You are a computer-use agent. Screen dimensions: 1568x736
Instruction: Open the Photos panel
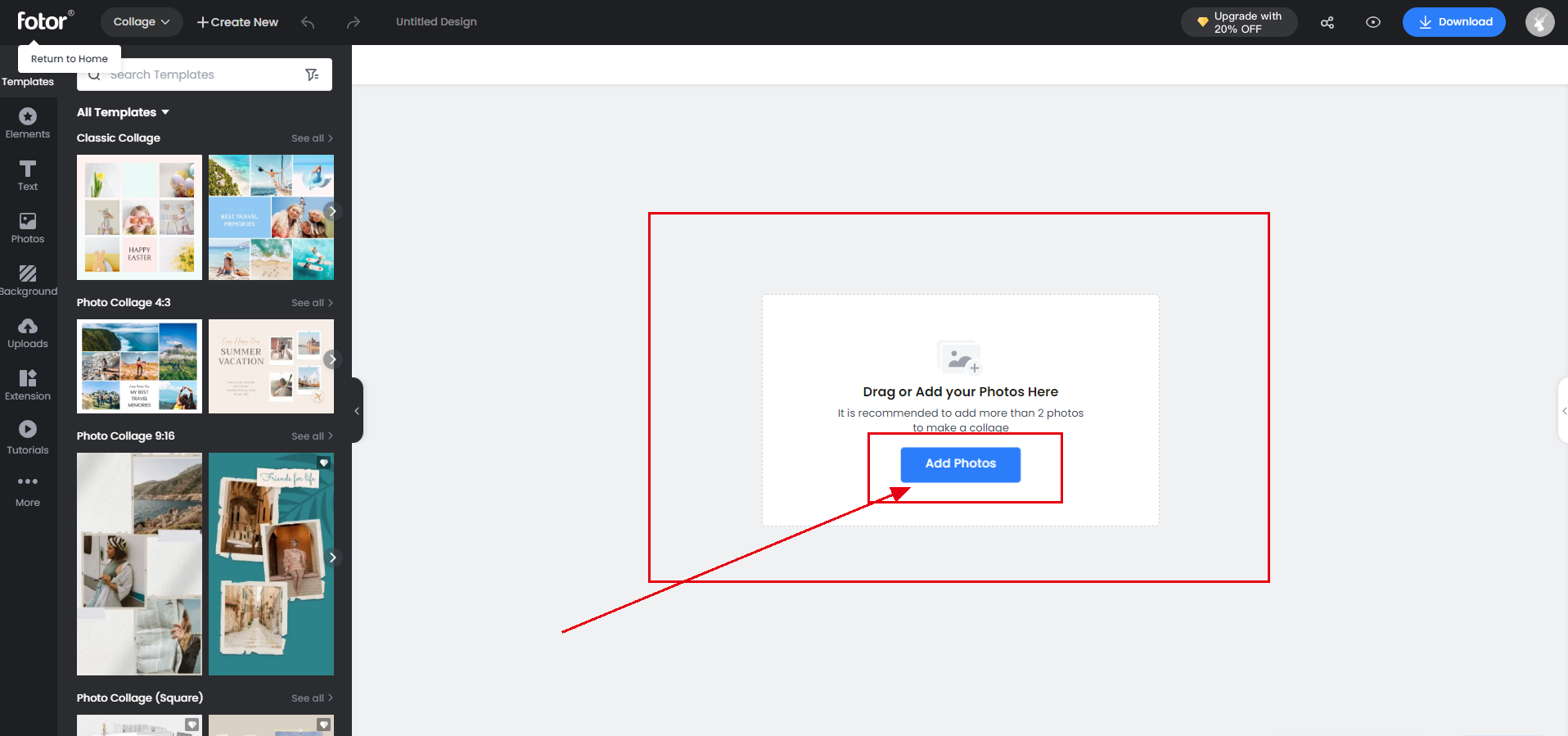tap(28, 228)
